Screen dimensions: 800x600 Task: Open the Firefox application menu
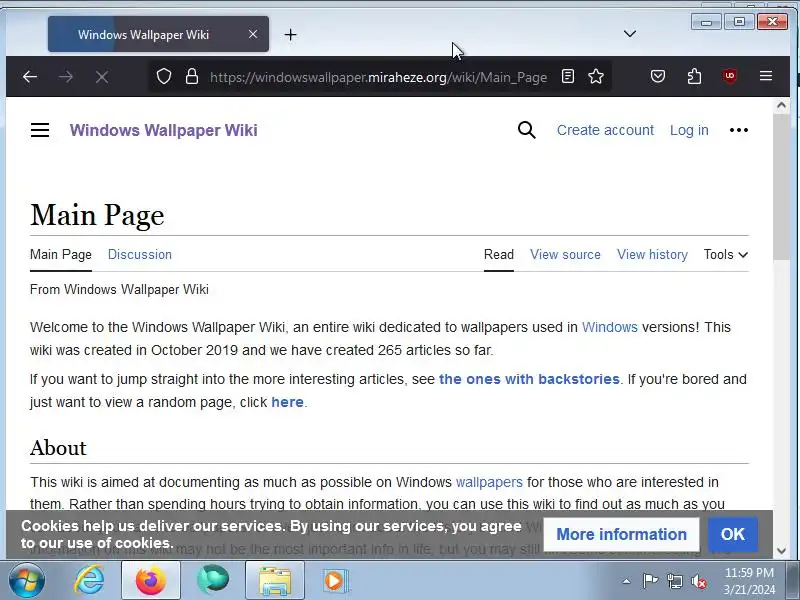(x=766, y=76)
